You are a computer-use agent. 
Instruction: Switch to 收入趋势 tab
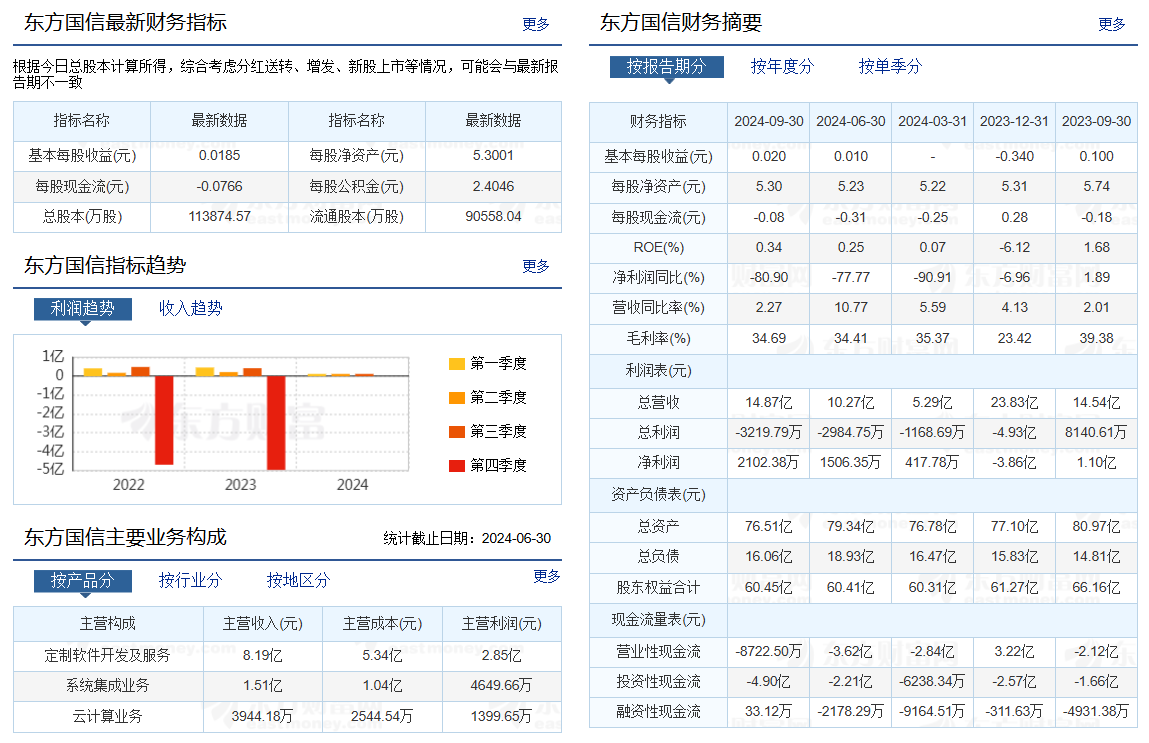(191, 308)
